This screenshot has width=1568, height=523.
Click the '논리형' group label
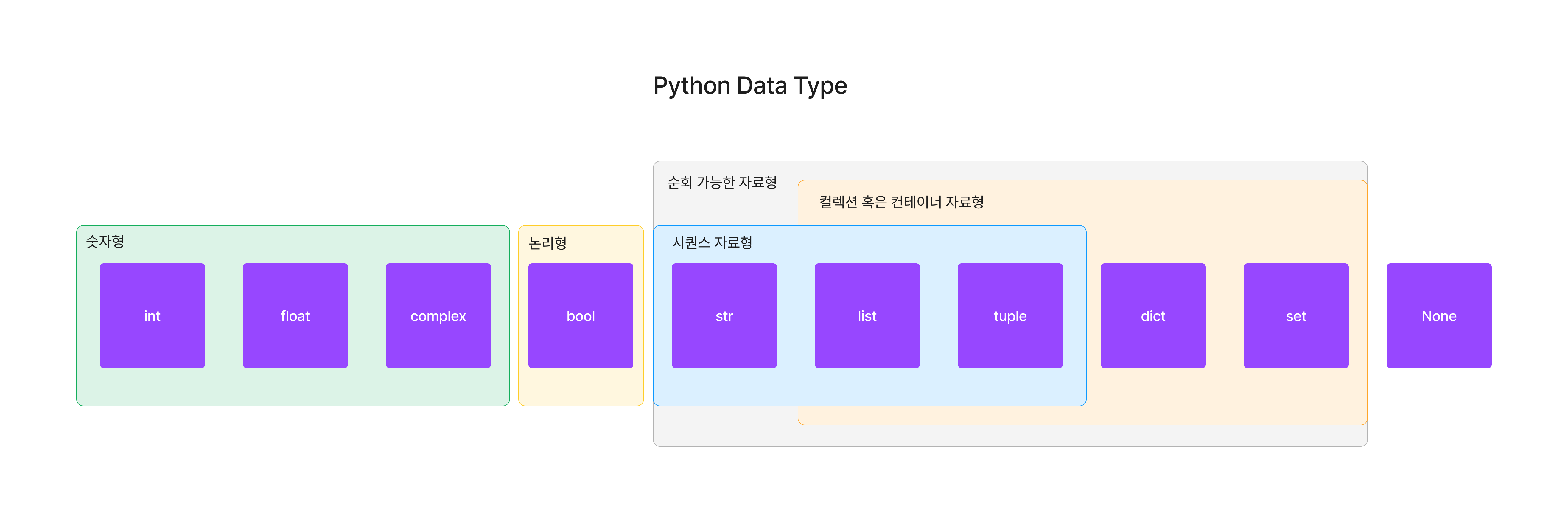click(x=548, y=243)
